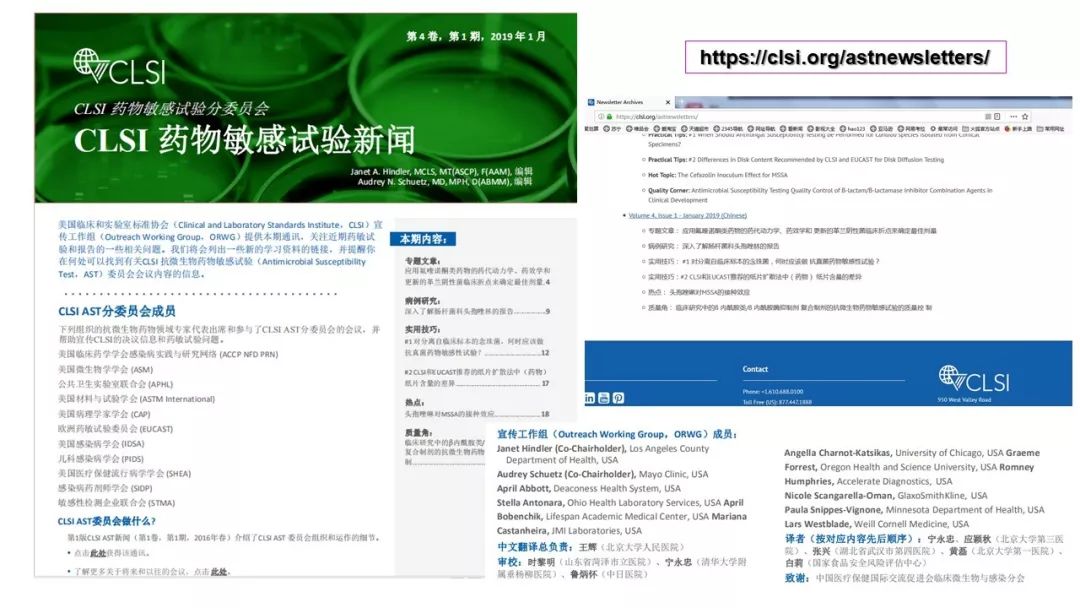Image resolution: width=1080 pixels, height=608 pixels.
Task: Click the 本期内容 blue header
Action: (x=423, y=239)
